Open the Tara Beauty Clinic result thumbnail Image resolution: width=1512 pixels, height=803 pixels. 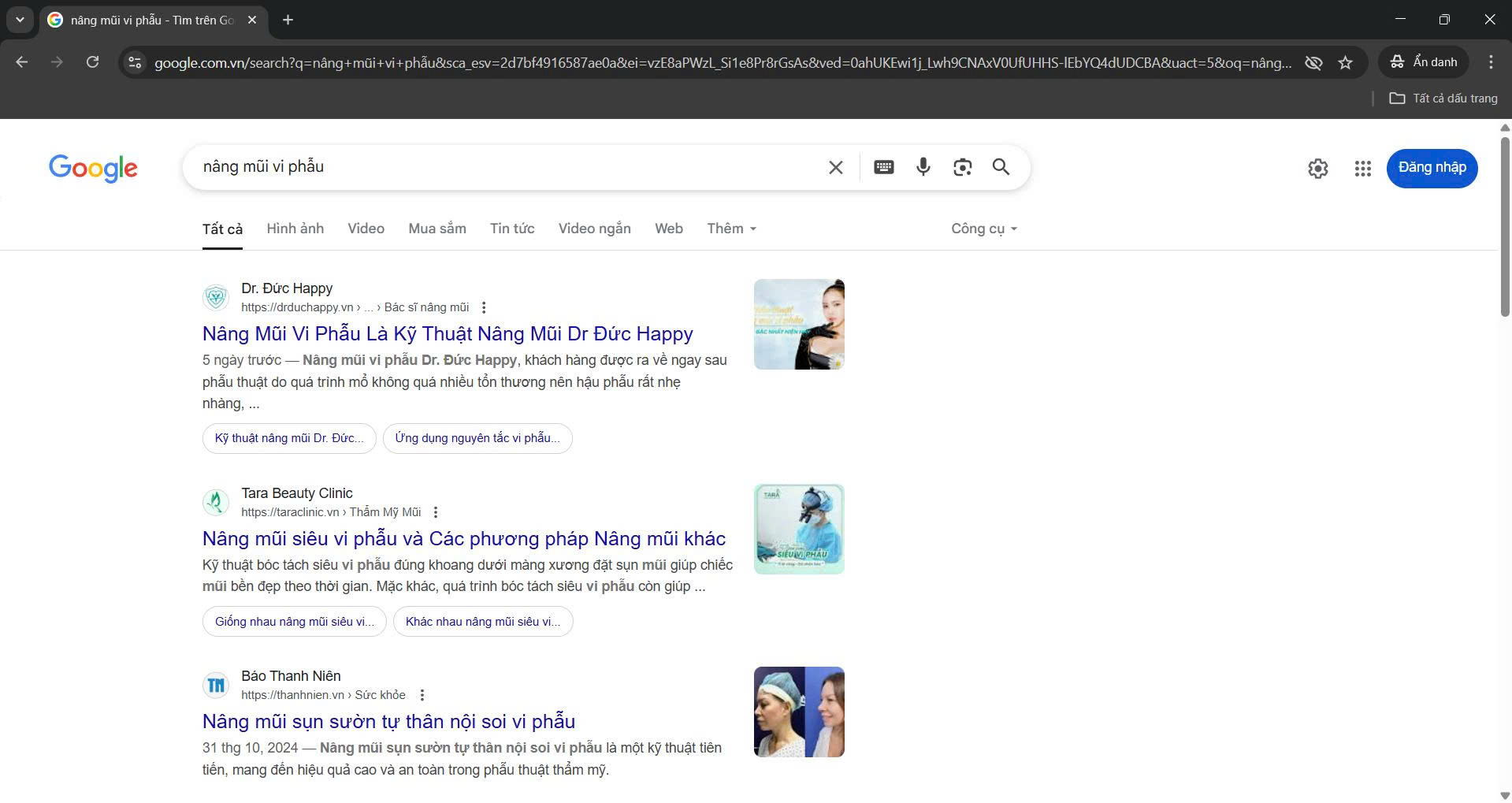point(799,529)
